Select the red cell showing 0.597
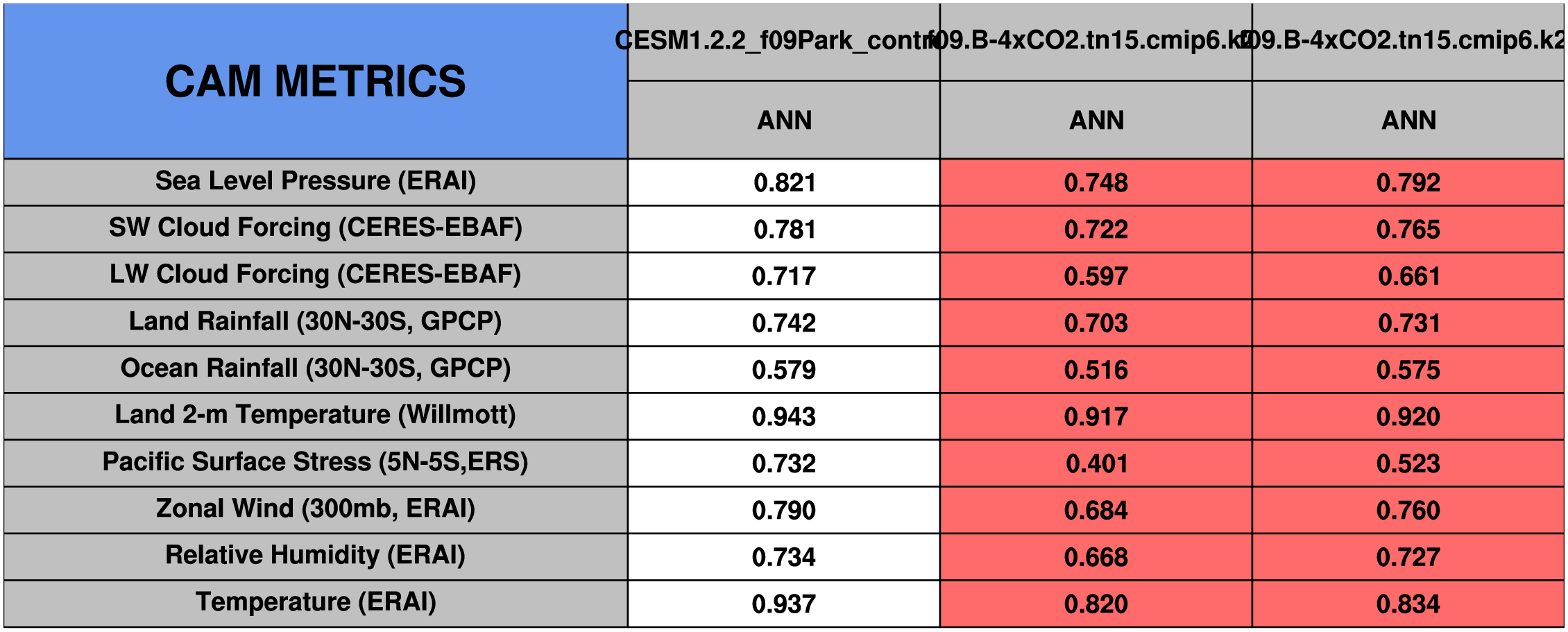 coord(1096,276)
